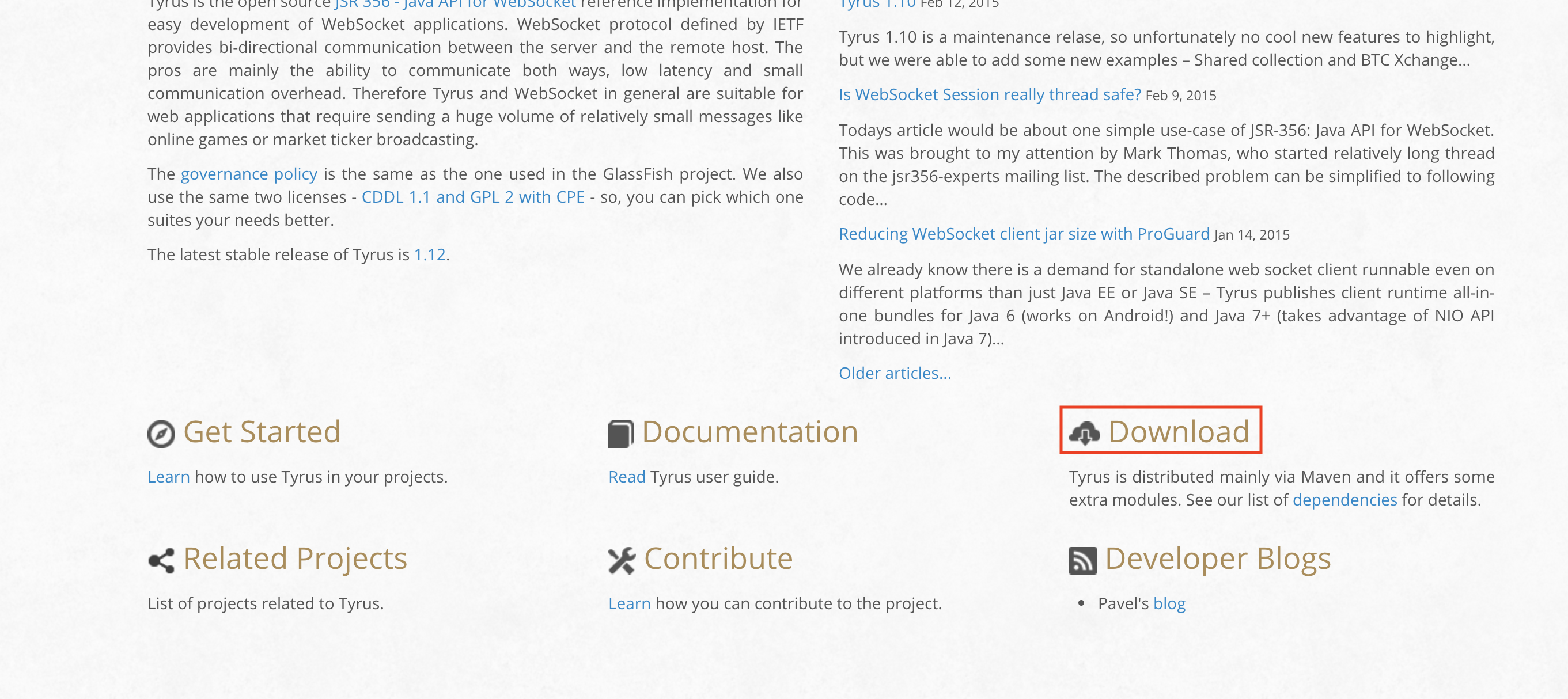Open 'Reducing WebSocket client jar size' article
This screenshot has height=699, width=1568.
pos(1024,234)
